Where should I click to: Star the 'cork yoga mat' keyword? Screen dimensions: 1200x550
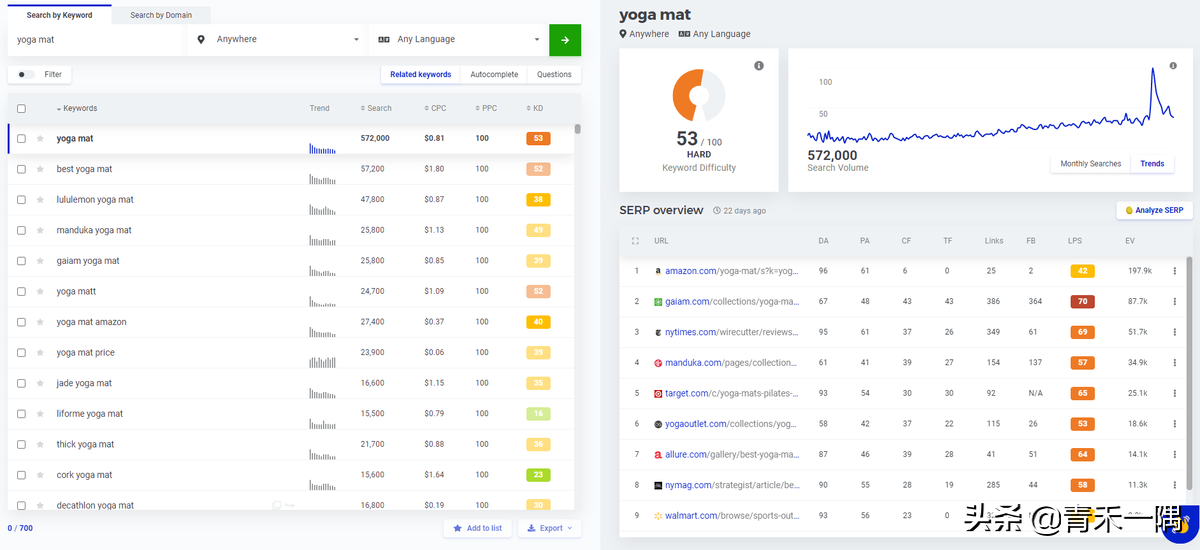40,475
